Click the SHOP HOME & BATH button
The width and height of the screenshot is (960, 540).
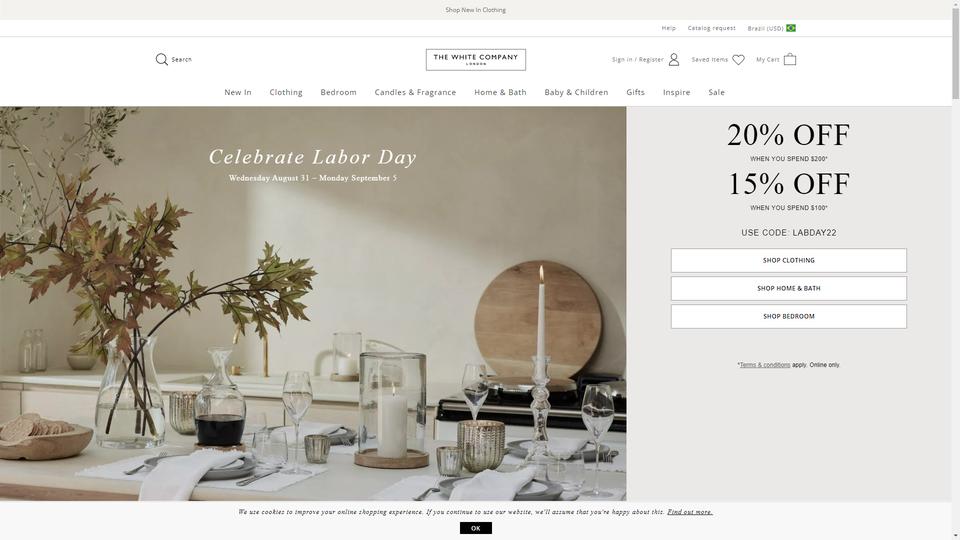[x=789, y=288]
